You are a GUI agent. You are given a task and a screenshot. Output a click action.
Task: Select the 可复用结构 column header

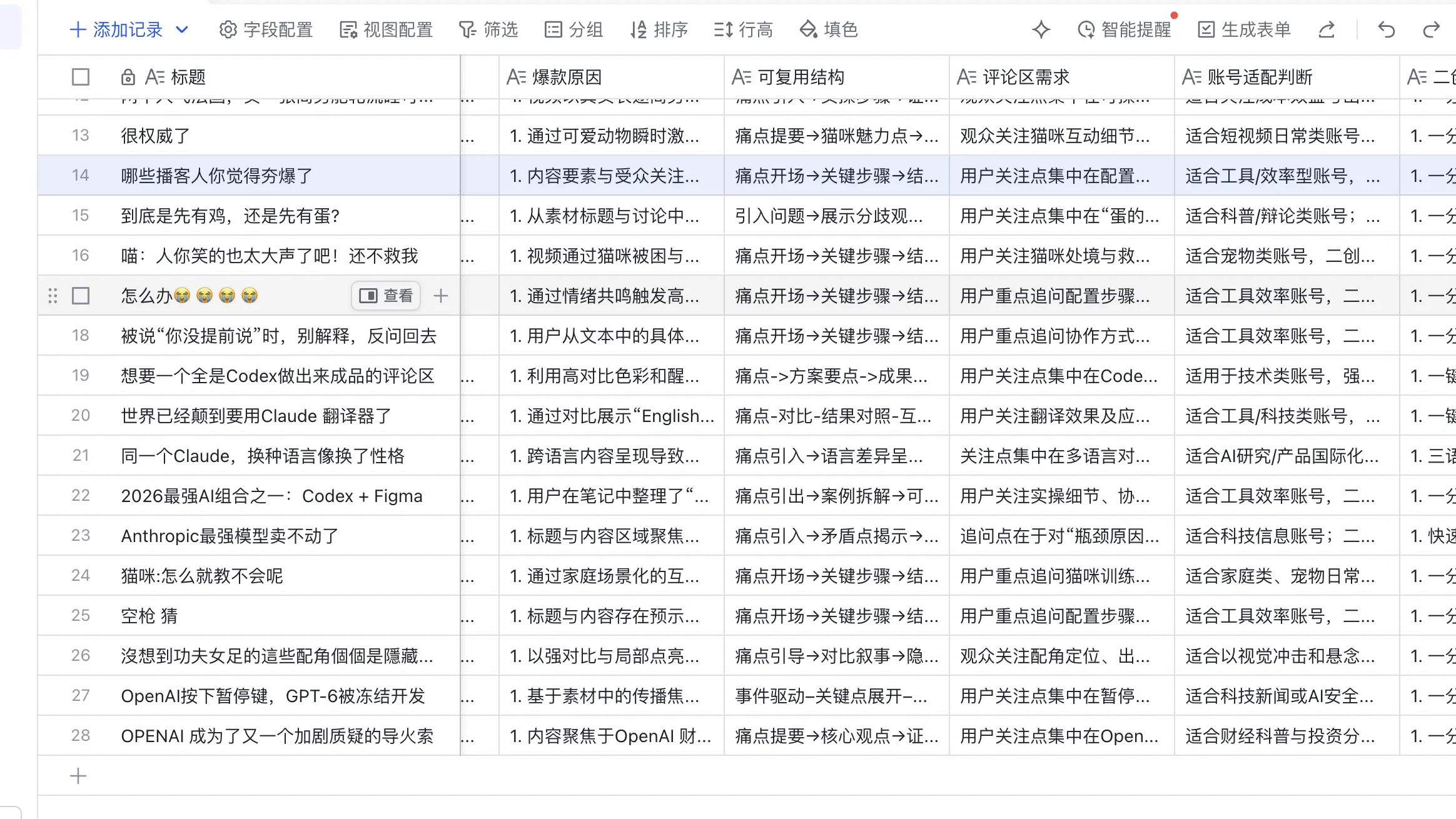click(836, 77)
